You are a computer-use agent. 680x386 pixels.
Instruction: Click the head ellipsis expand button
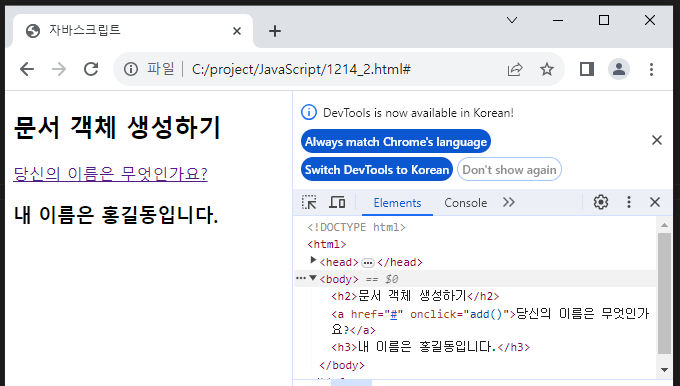click(x=368, y=263)
